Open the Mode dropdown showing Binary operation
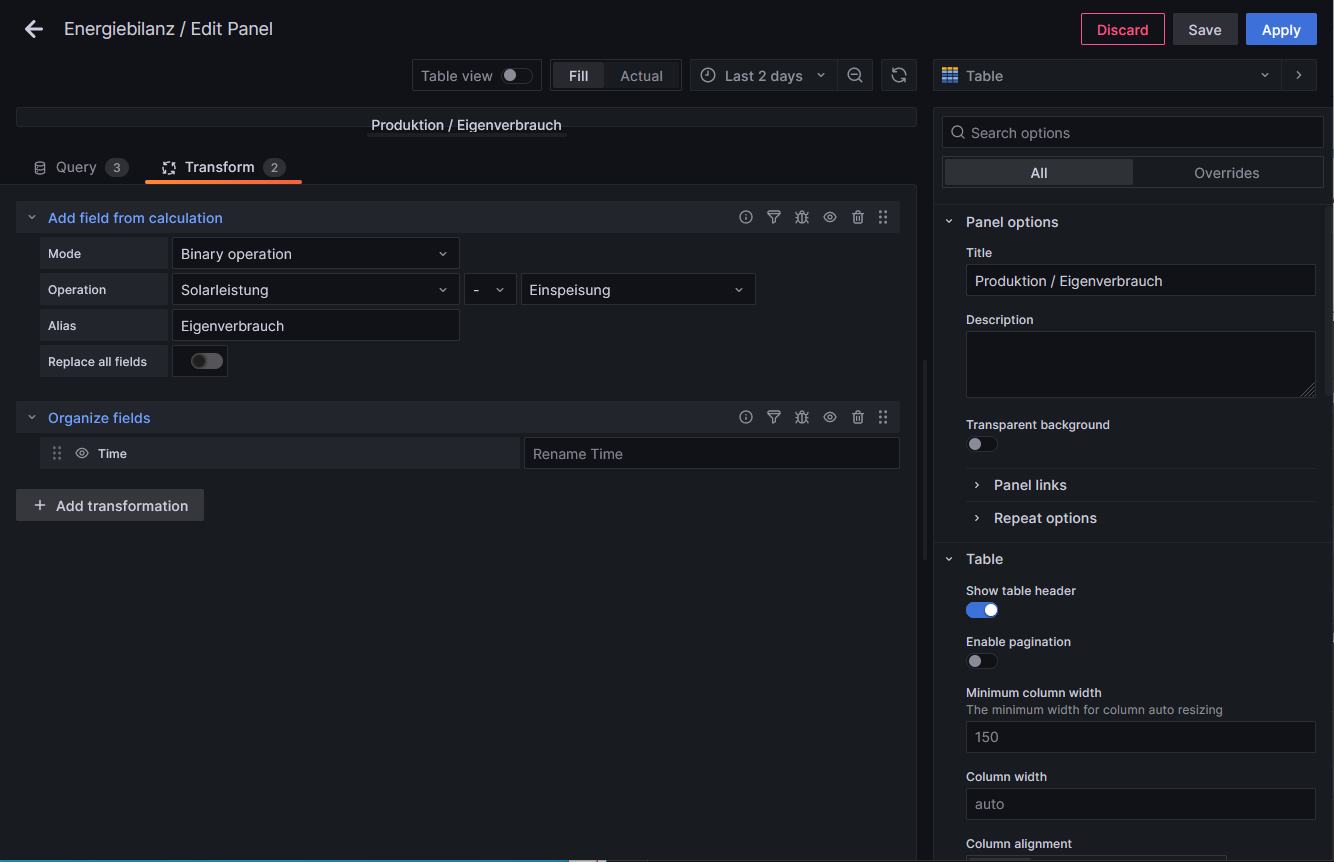Screen dimensions: 1334x862 tap(315, 254)
